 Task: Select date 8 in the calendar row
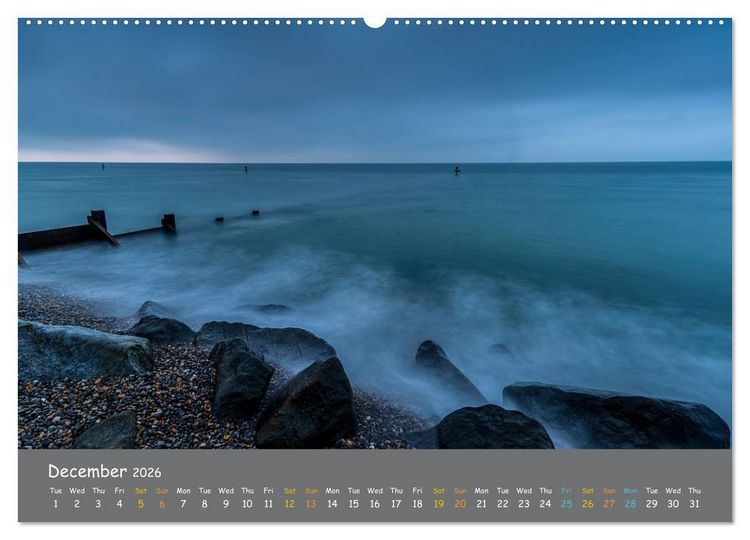(204, 504)
